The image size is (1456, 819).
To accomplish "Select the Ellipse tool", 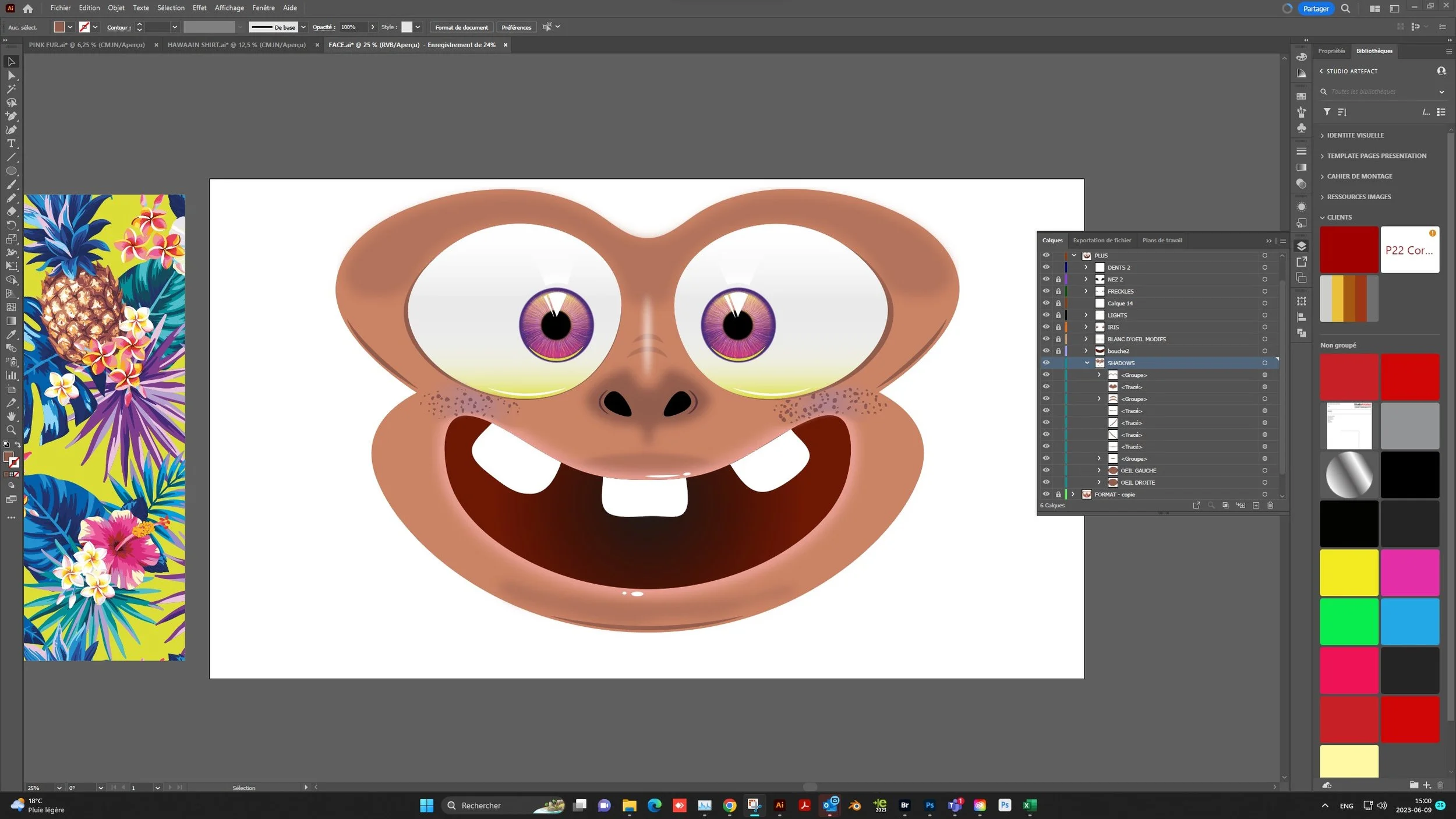I will pos(11,171).
